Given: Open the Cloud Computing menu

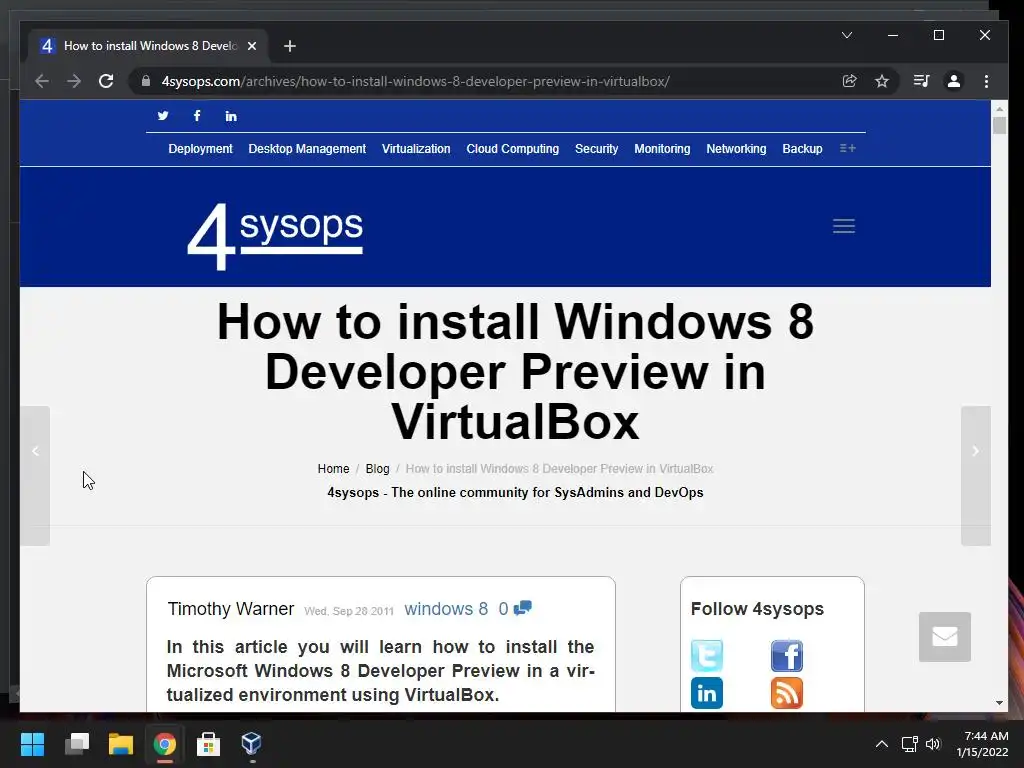Looking at the screenshot, I should [x=513, y=149].
